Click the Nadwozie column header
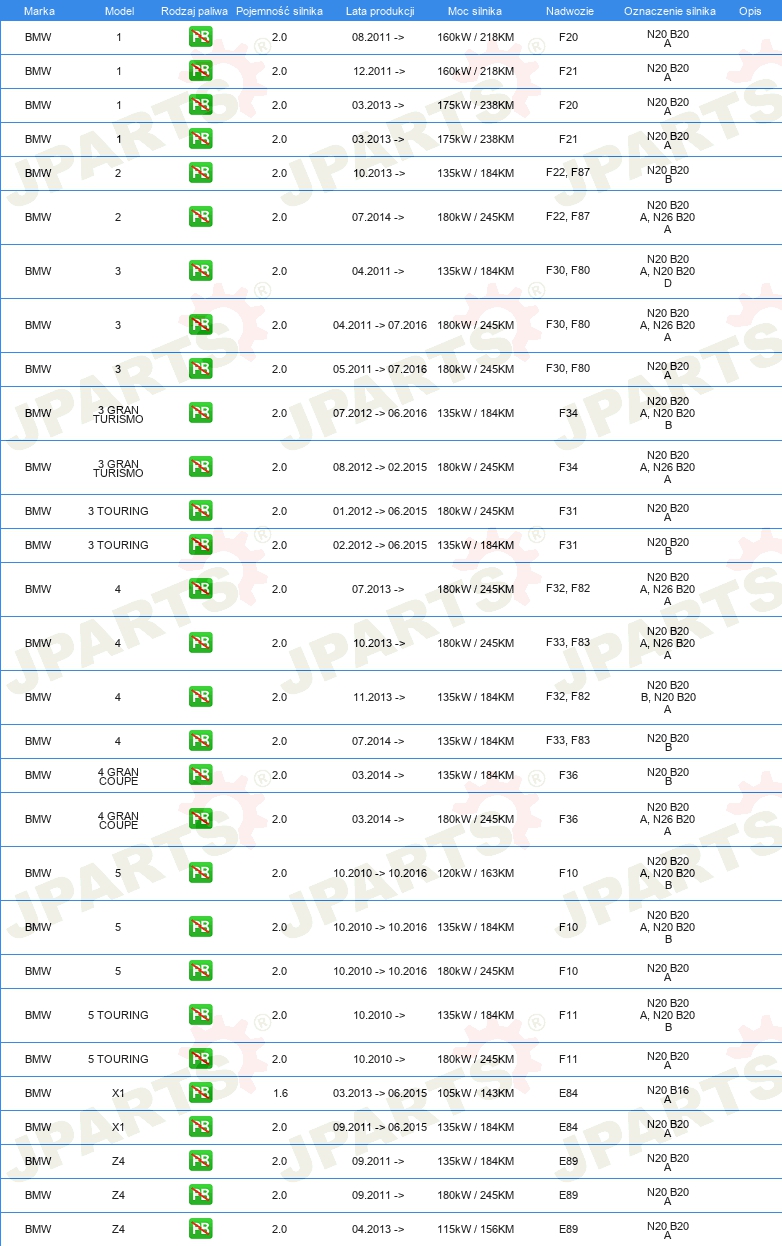Screen dimensions: 782x1246 tap(568, 11)
